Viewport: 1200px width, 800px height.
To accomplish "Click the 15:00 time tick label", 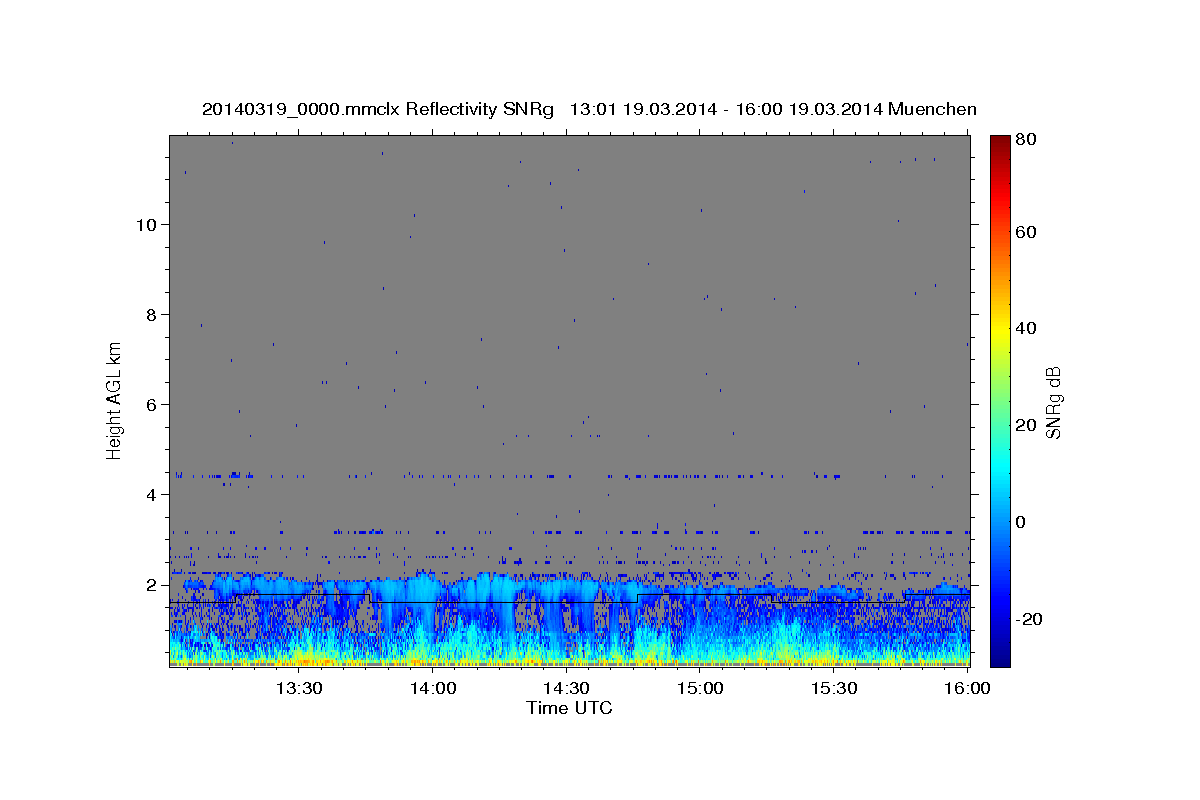I will (700, 689).
